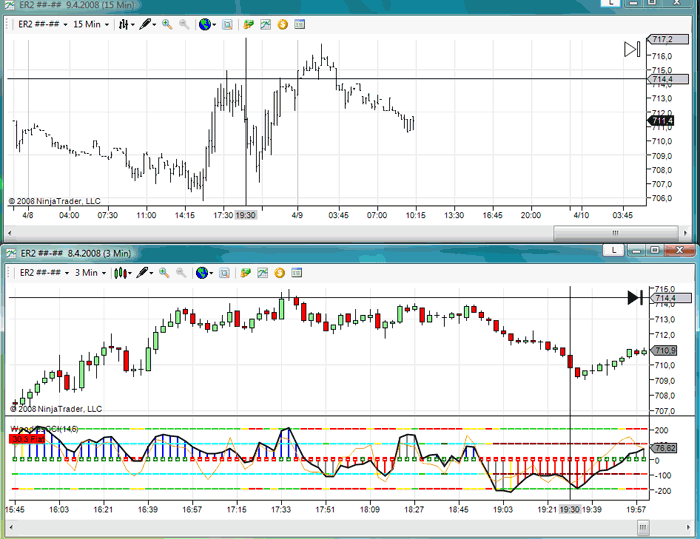
Task: Click the 714,4 price marker in top chart
Action: pos(662,78)
